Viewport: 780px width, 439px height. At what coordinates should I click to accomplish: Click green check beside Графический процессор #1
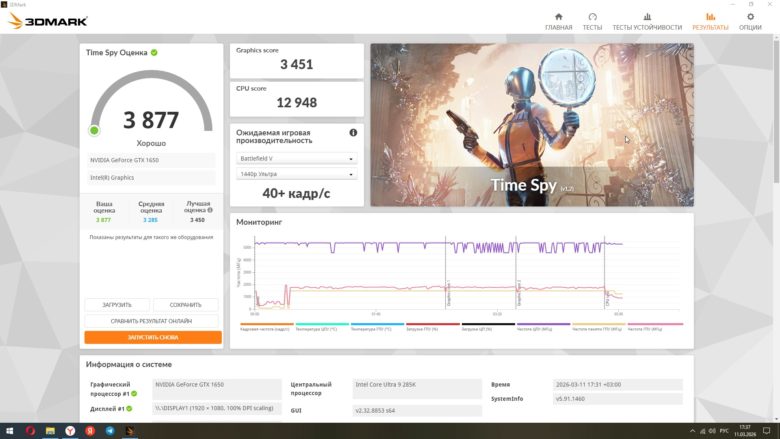click(134, 394)
